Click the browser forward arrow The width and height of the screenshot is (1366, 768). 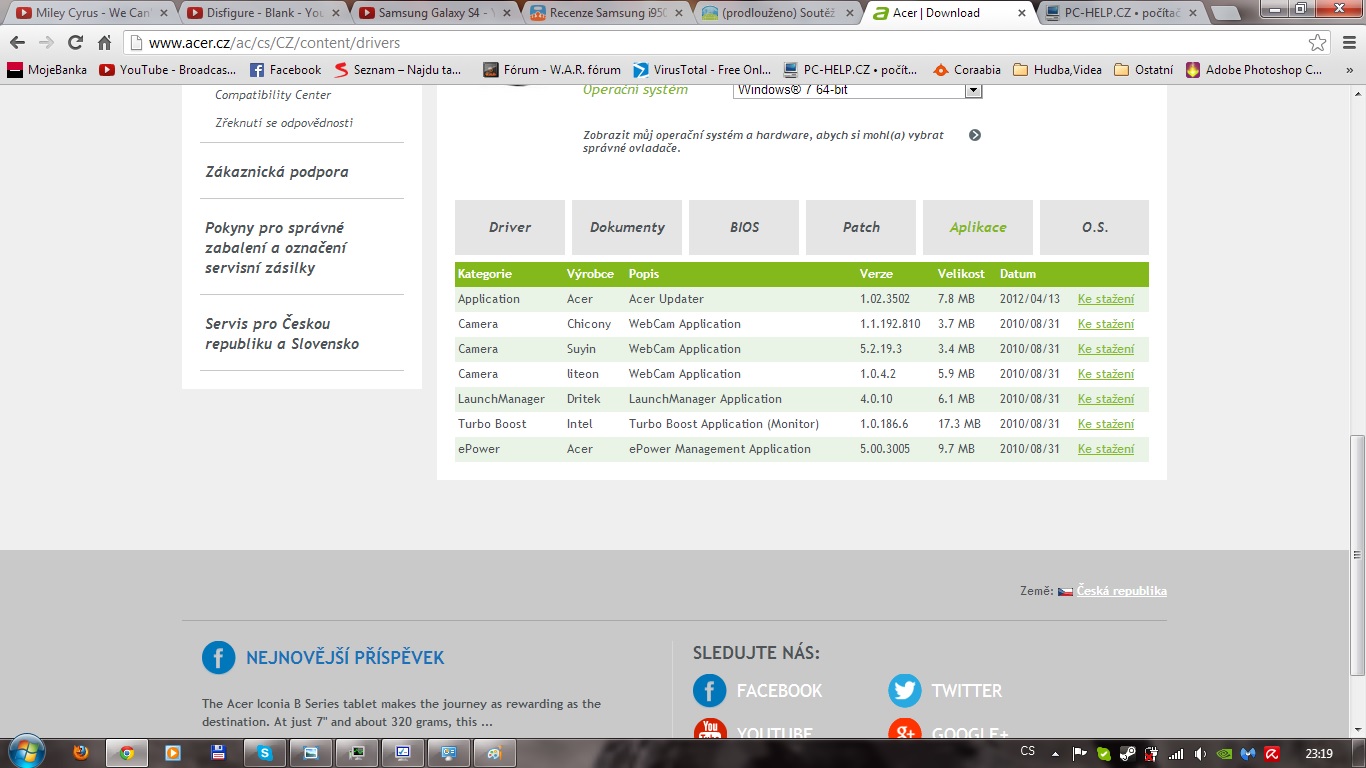point(46,43)
